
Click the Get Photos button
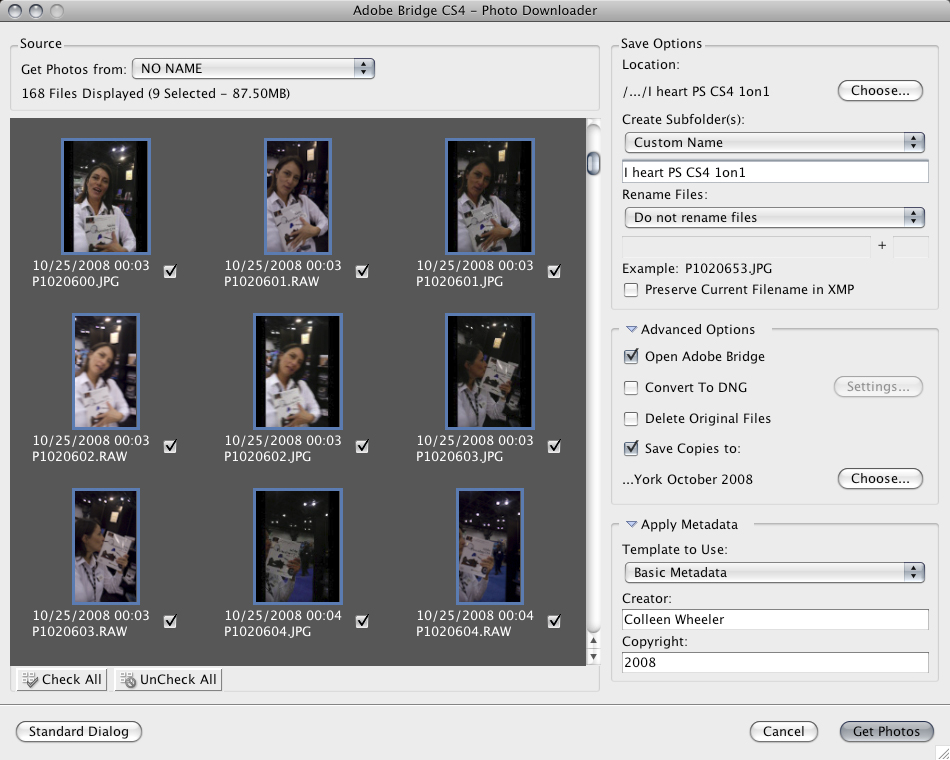point(887,732)
